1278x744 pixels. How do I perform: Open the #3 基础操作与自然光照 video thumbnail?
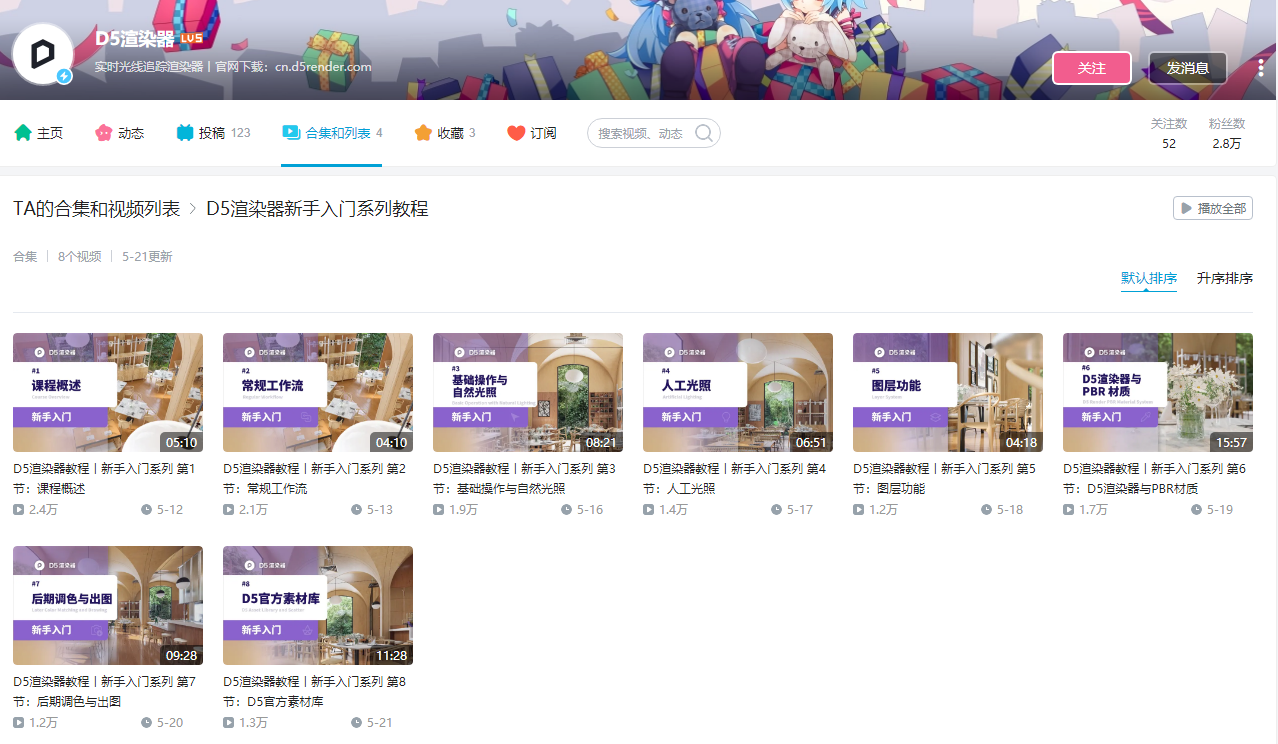(528, 393)
